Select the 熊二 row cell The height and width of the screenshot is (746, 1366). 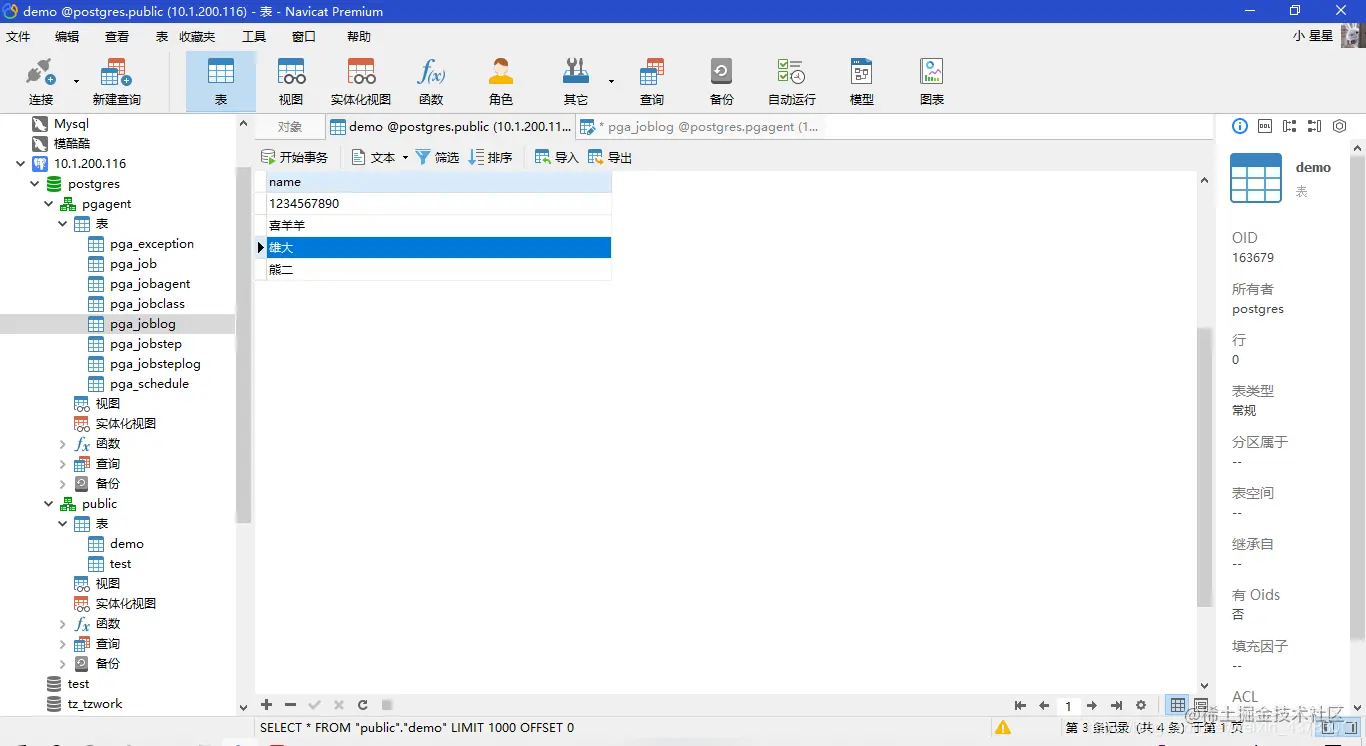[x=438, y=270]
